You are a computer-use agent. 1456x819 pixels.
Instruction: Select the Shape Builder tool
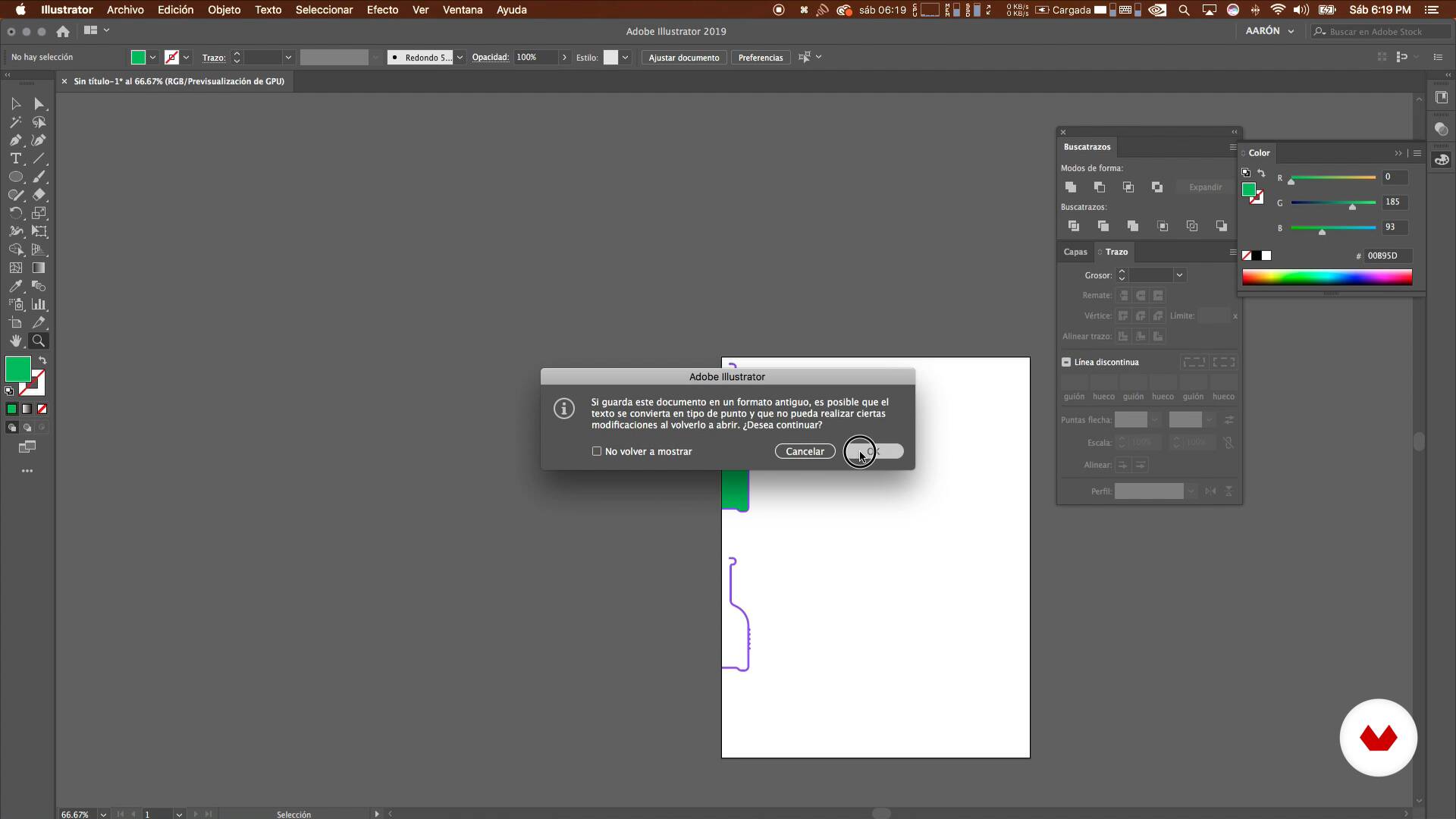pyautogui.click(x=16, y=249)
